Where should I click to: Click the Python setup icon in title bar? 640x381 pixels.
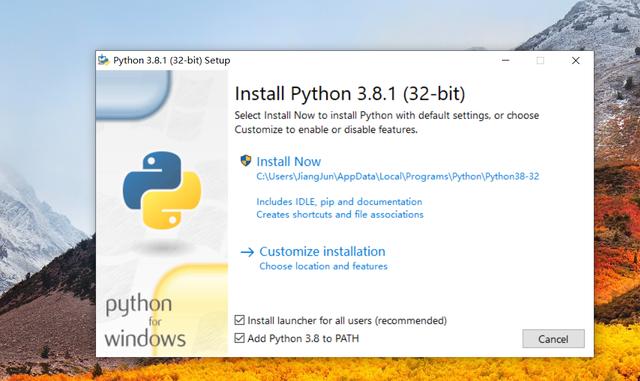coord(104,60)
